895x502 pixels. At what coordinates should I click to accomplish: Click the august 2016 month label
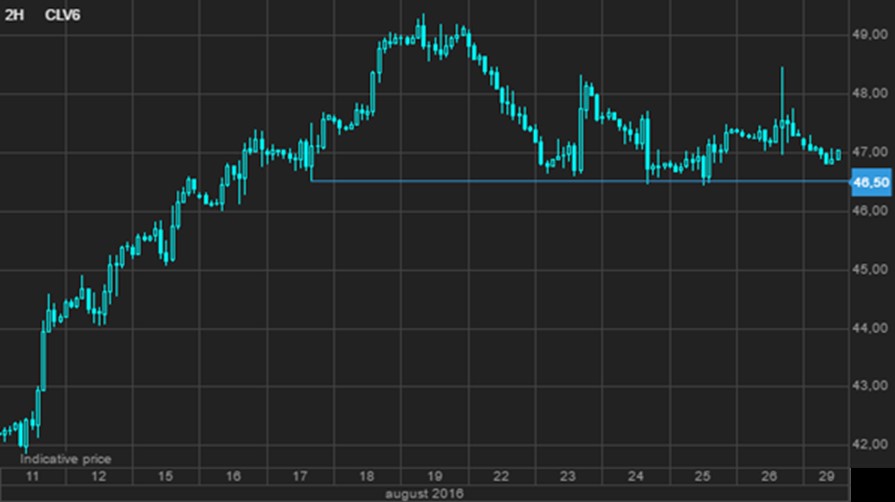coord(424,494)
